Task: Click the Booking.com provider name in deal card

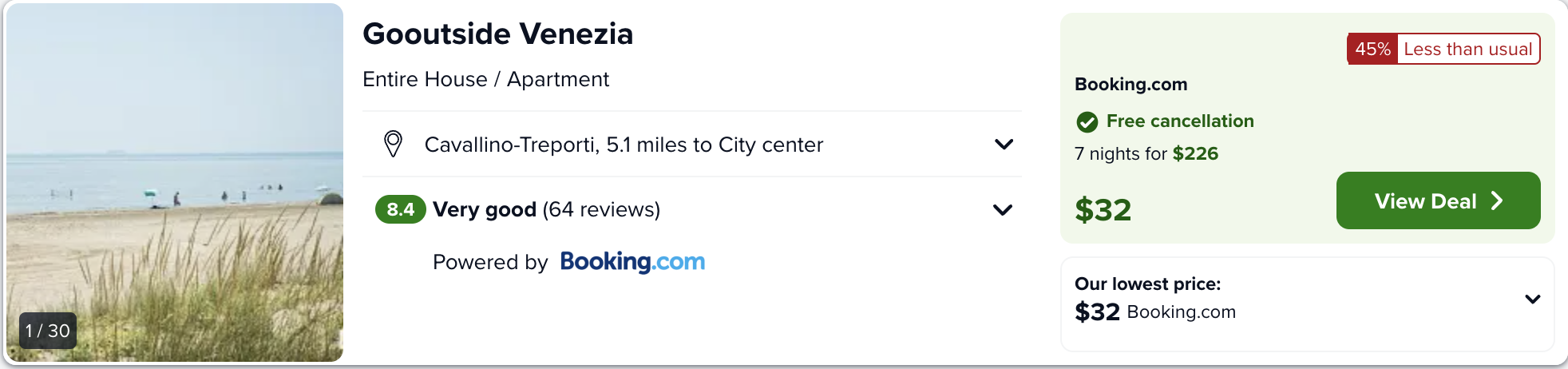Action: tap(1130, 84)
